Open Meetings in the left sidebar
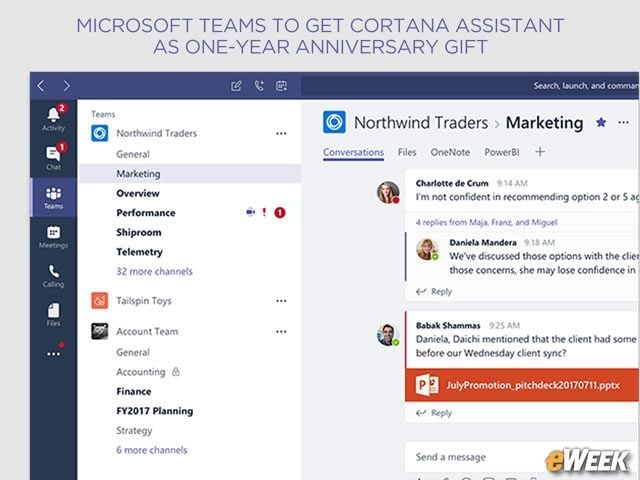The width and height of the screenshot is (640, 480). tap(53, 237)
